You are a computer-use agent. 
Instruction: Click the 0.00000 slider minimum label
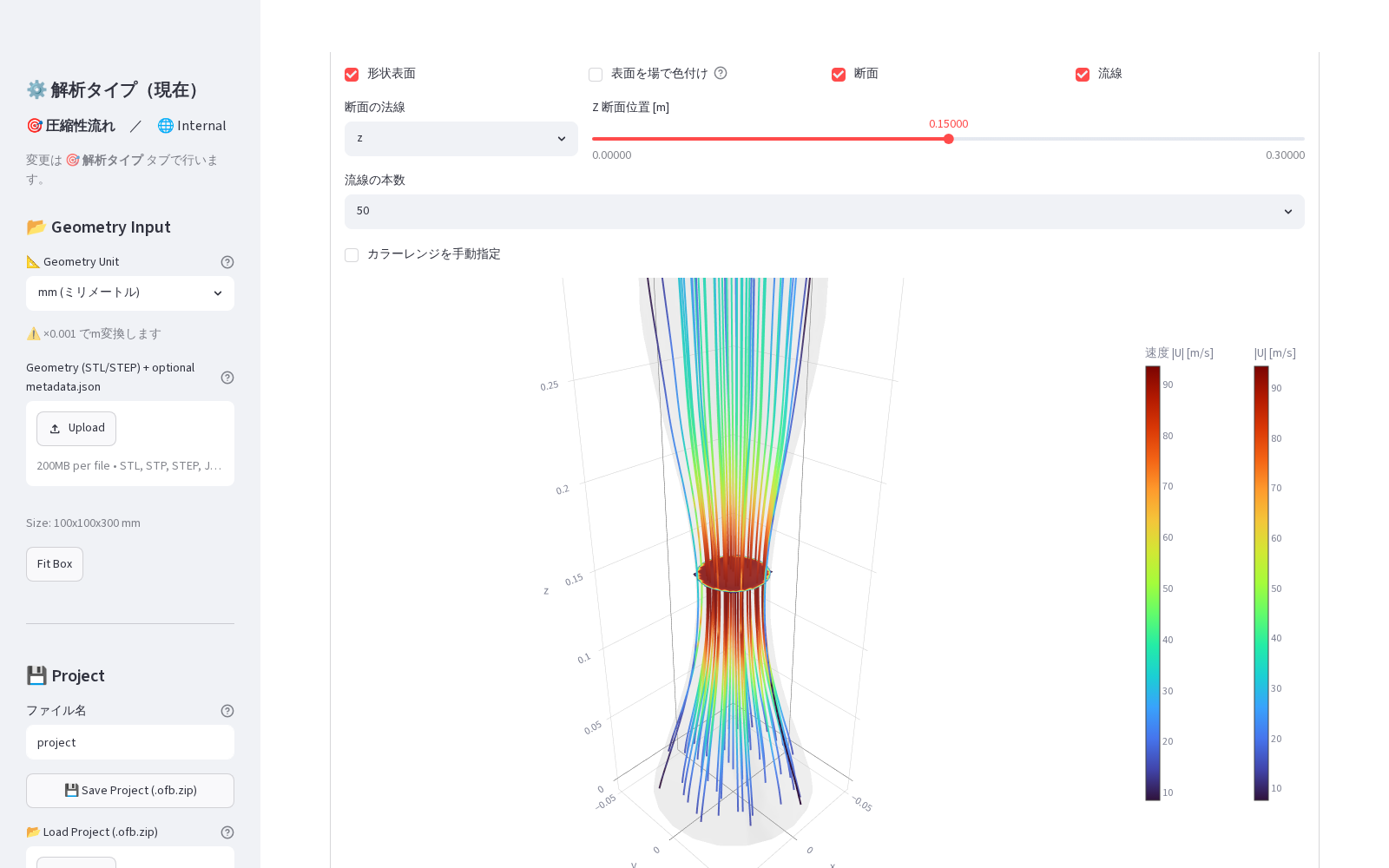[612, 155]
